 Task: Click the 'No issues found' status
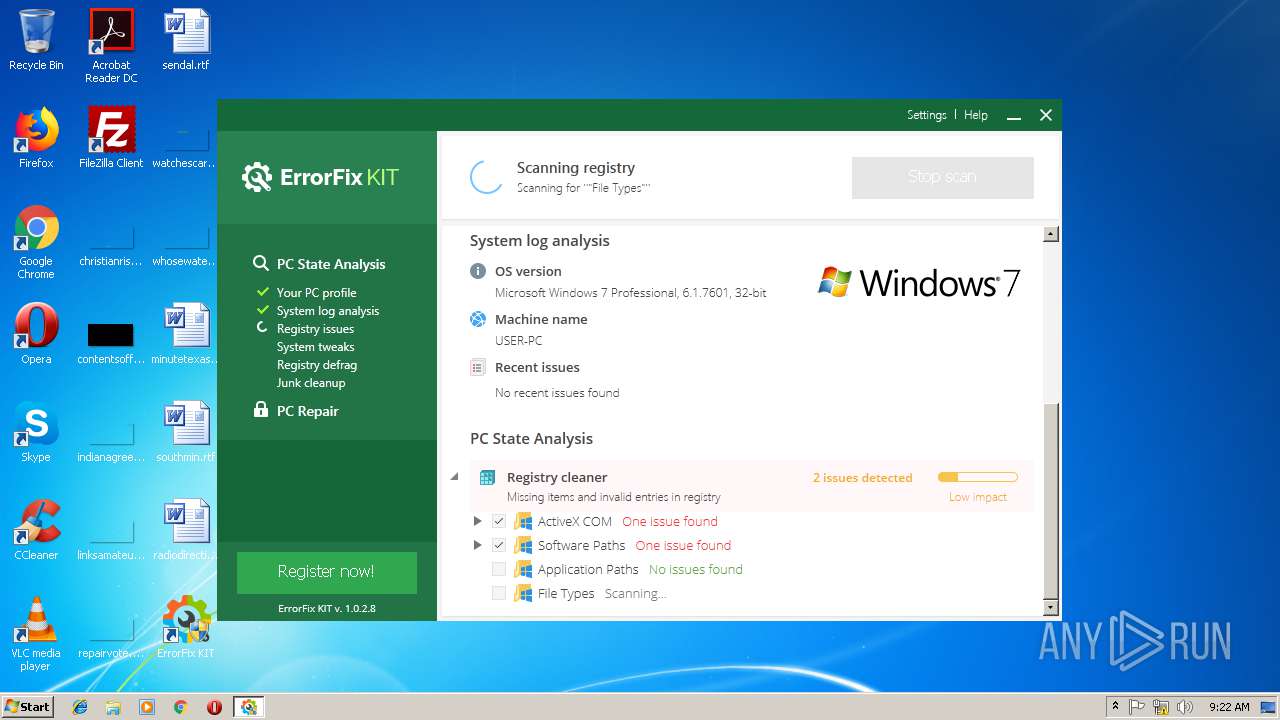pos(696,569)
